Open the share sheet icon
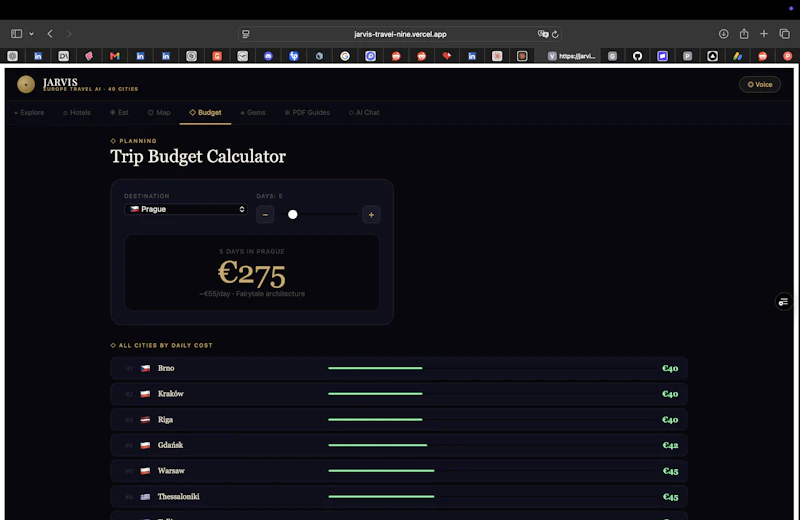 [x=744, y=34]
